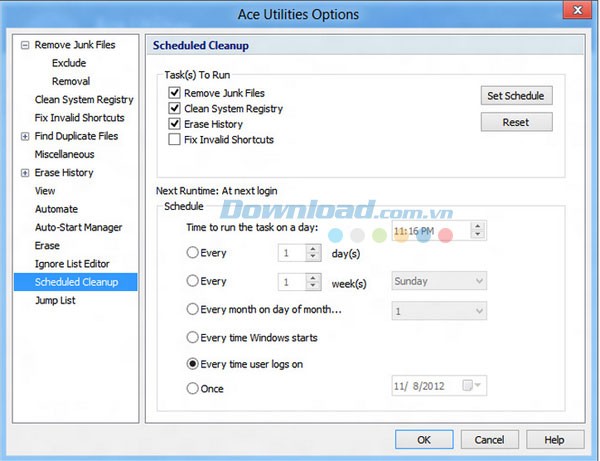The width and height of the screenshot is (600, 461).
Task: Expand the Erase History tree node
Action: (25, 173)
